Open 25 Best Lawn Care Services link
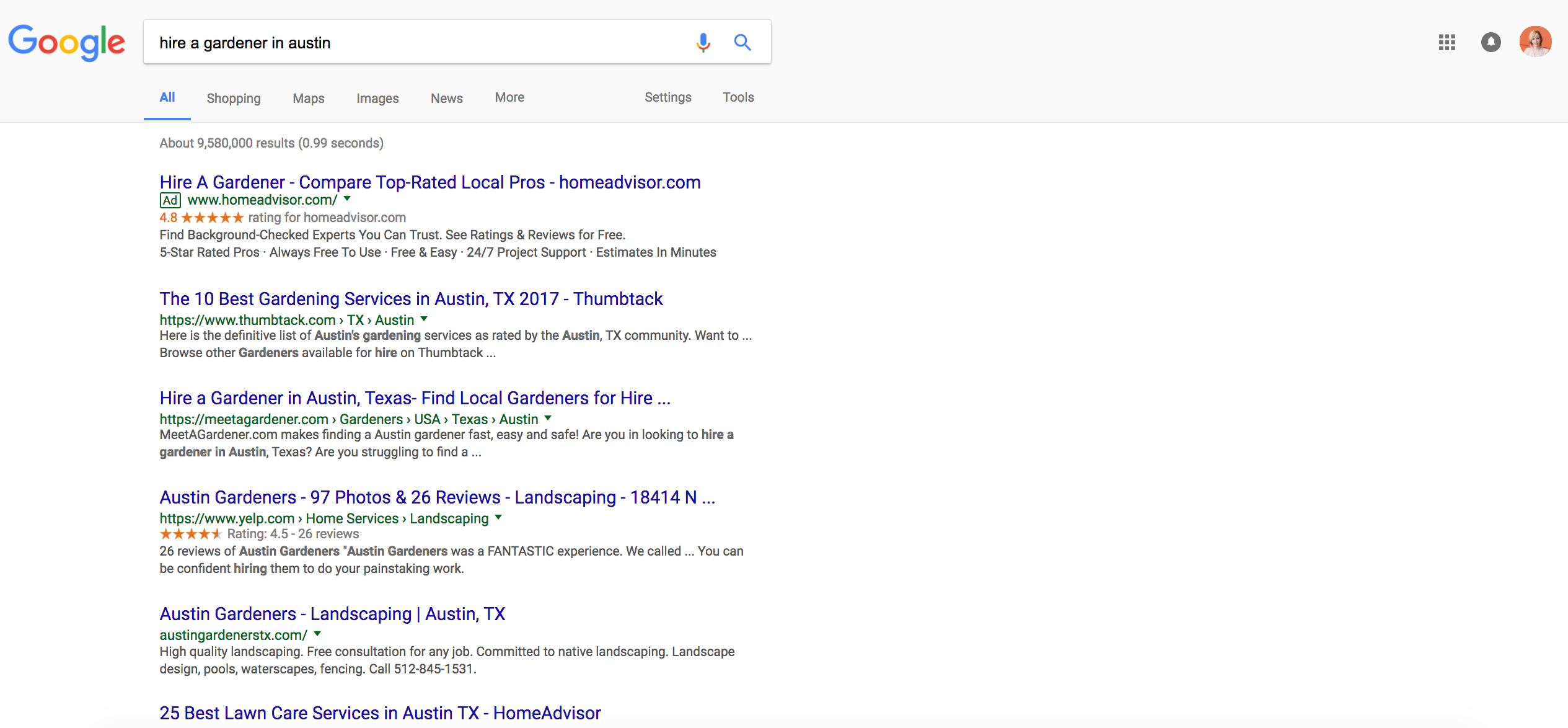The image size is (1568, 728). (x=381, y=713)
